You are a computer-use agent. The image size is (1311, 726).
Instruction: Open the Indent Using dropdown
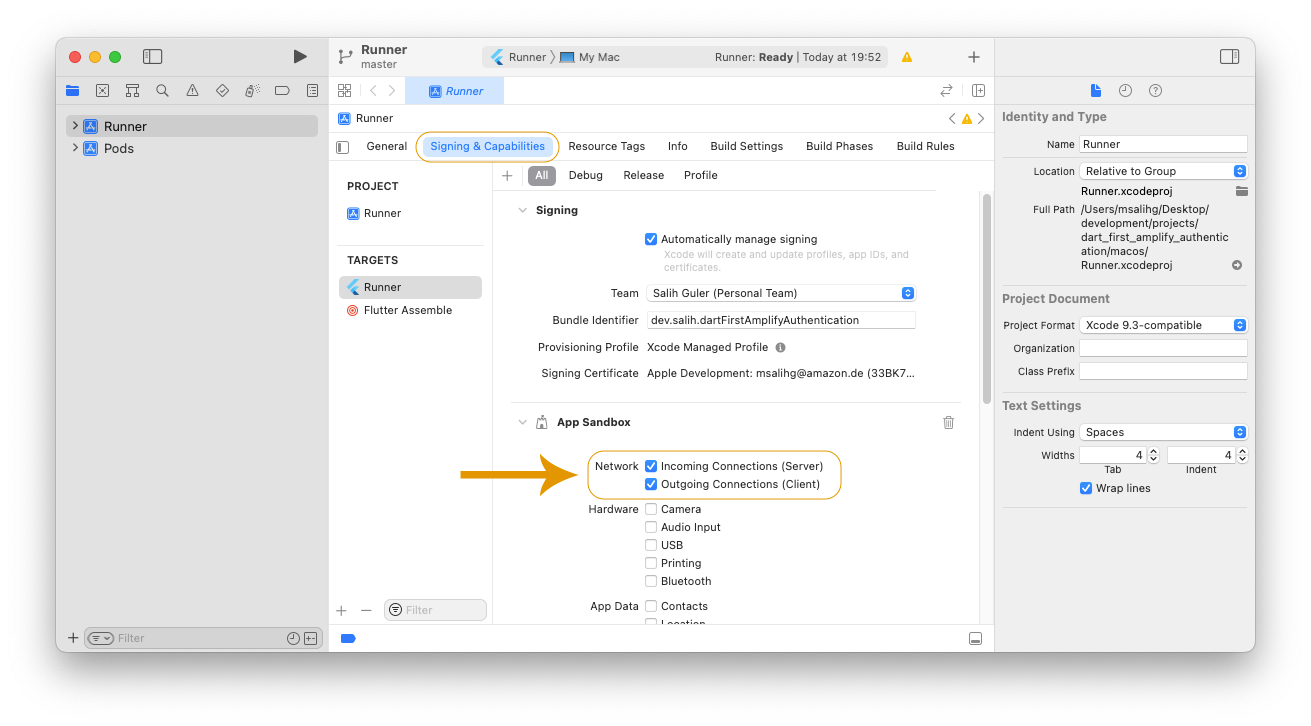coord(1164,432)
